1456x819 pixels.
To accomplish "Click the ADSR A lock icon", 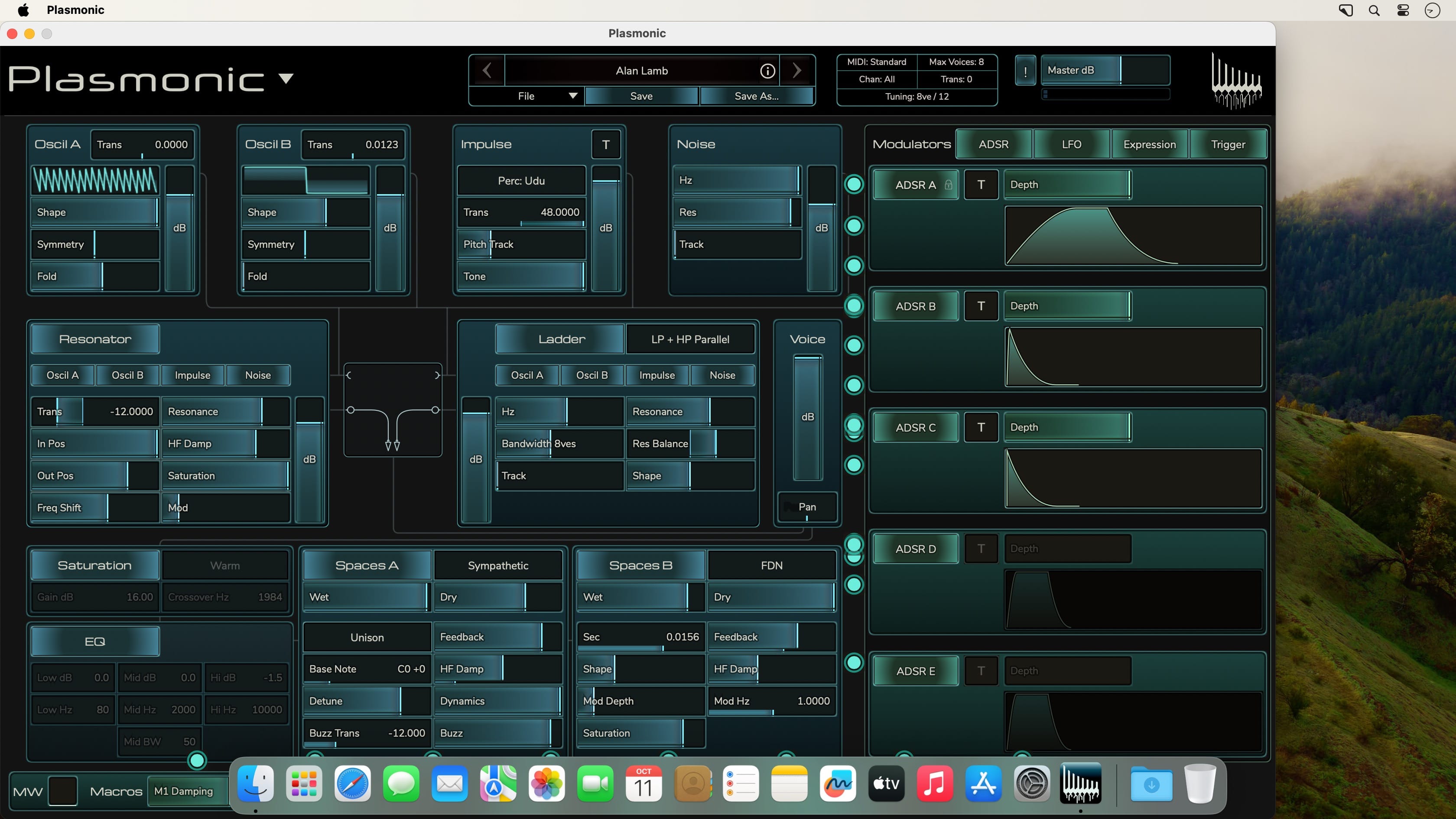I will 949,185.
